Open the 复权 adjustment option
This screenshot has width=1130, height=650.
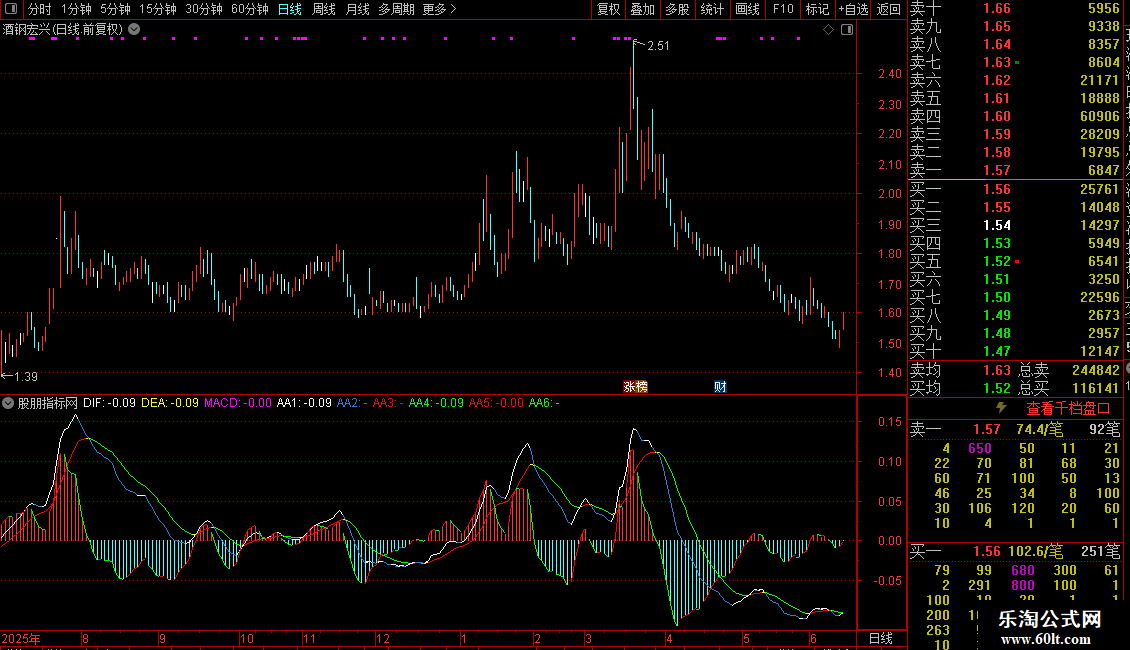[608, 9]
